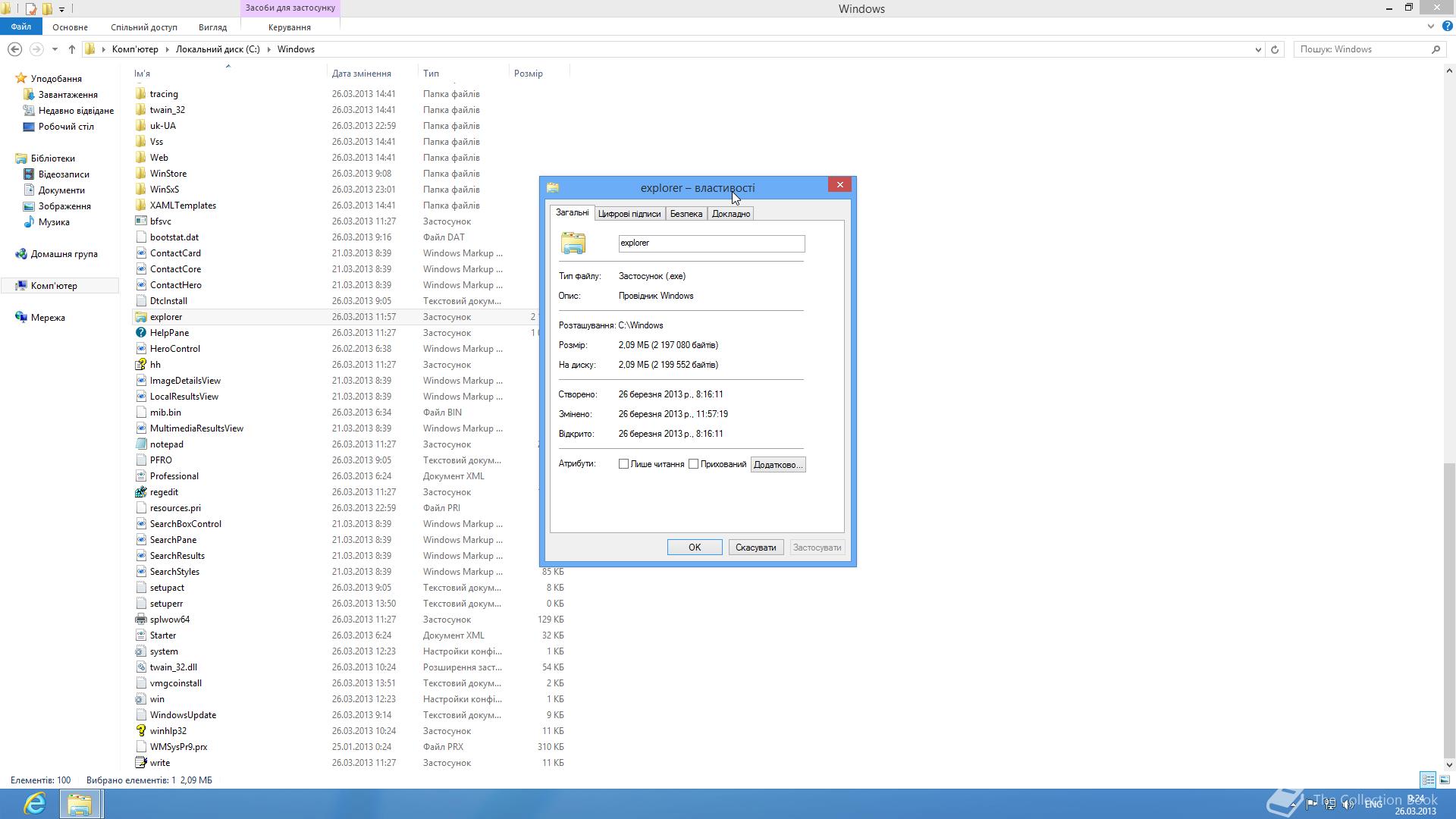This screenshot has height=819, width=1456.
Task: Click the WinSxS folder icon
Action: pos(140,190)
